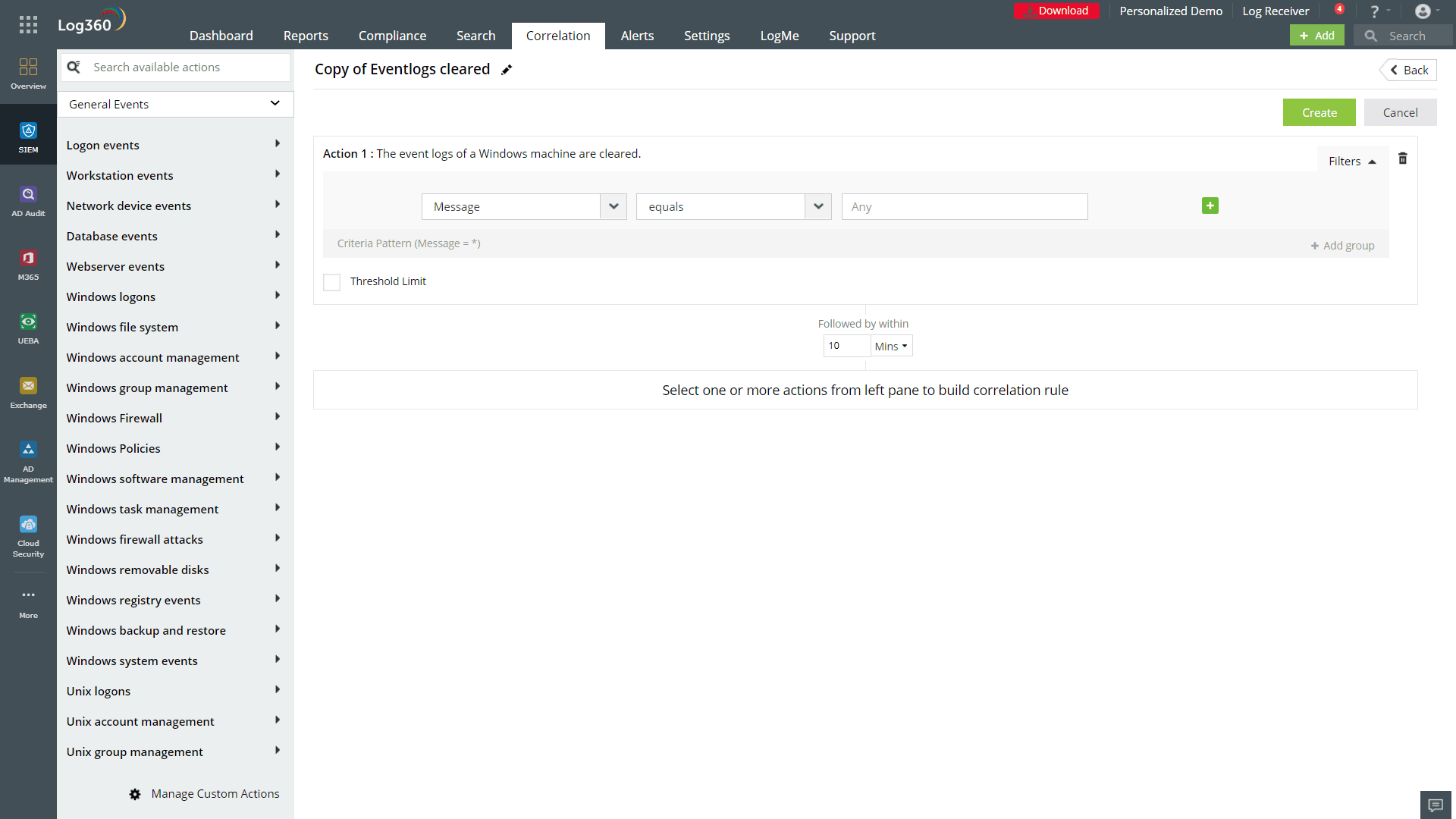This screenshot has width=1456, height=819.
Task: Collapse the Filters toggle
Action: pos(1352,161)
